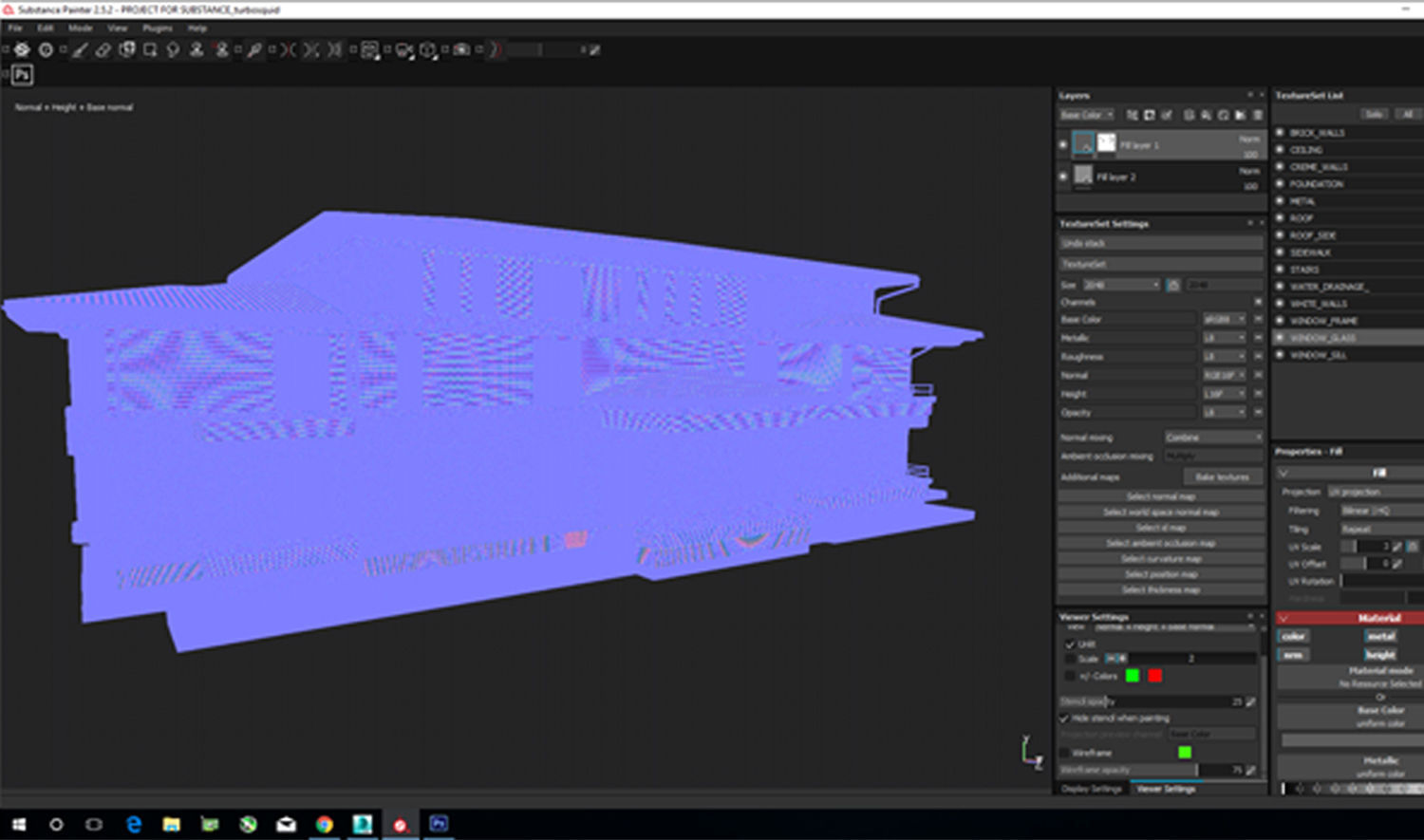Click the red +/- Colors swatch
The image size is (1424, 840).
point(1154,676)
